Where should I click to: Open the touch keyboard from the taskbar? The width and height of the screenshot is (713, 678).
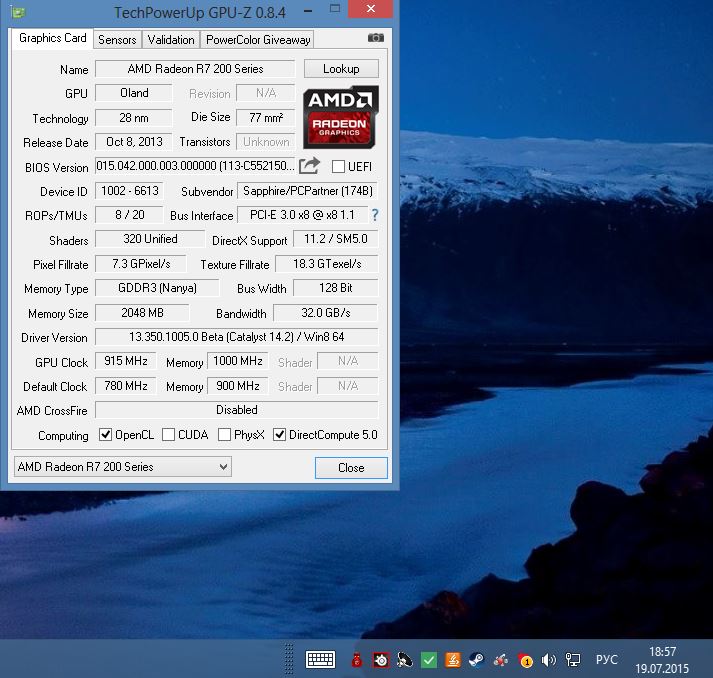[320, 660]
